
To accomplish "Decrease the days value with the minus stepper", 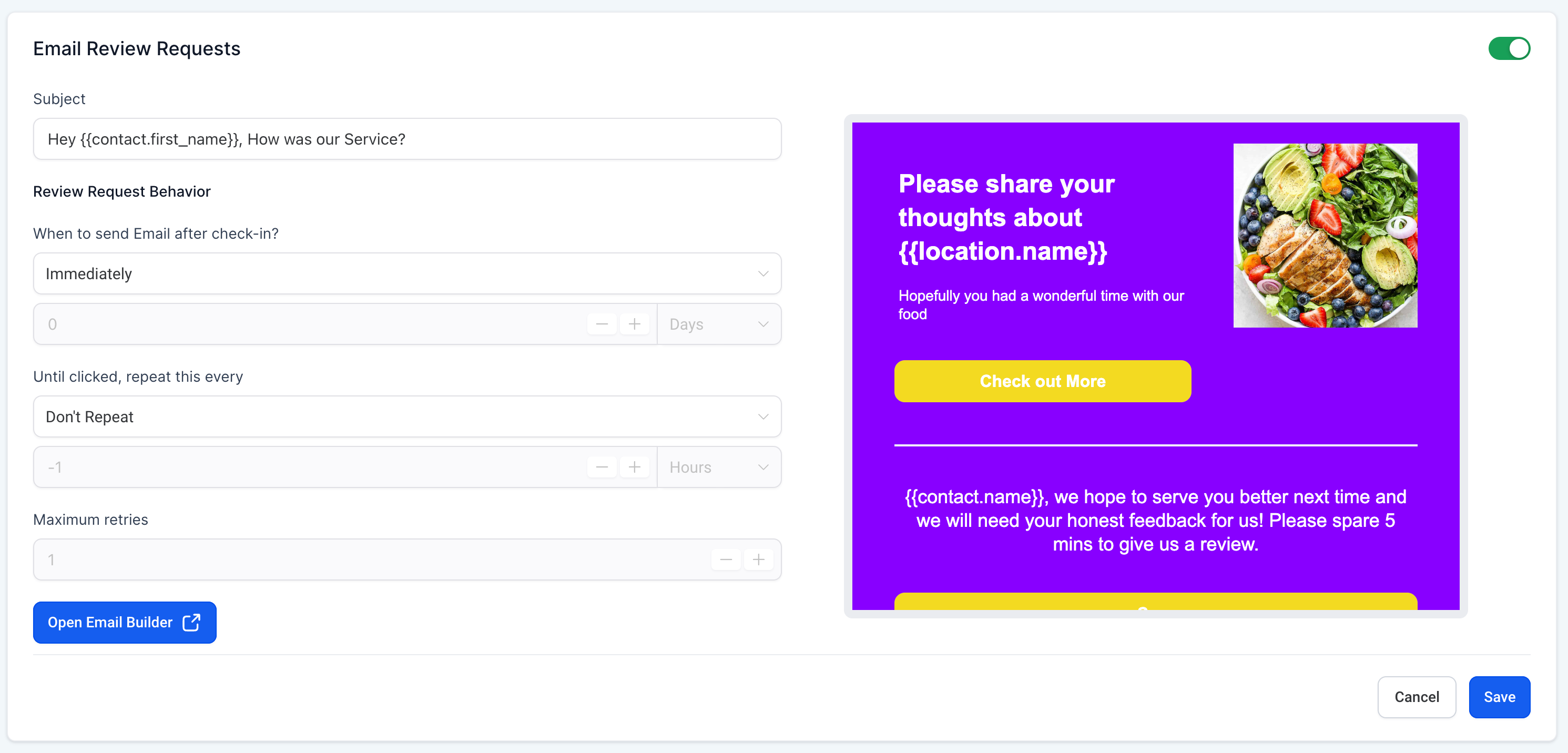I will point(602,323).
